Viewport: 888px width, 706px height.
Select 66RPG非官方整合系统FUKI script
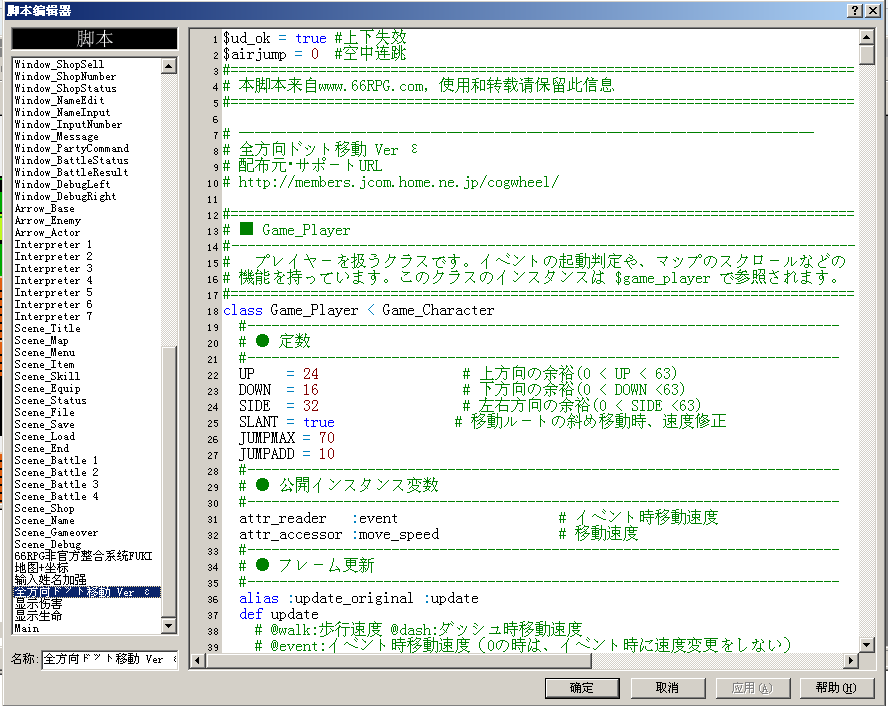coord(83,557)
